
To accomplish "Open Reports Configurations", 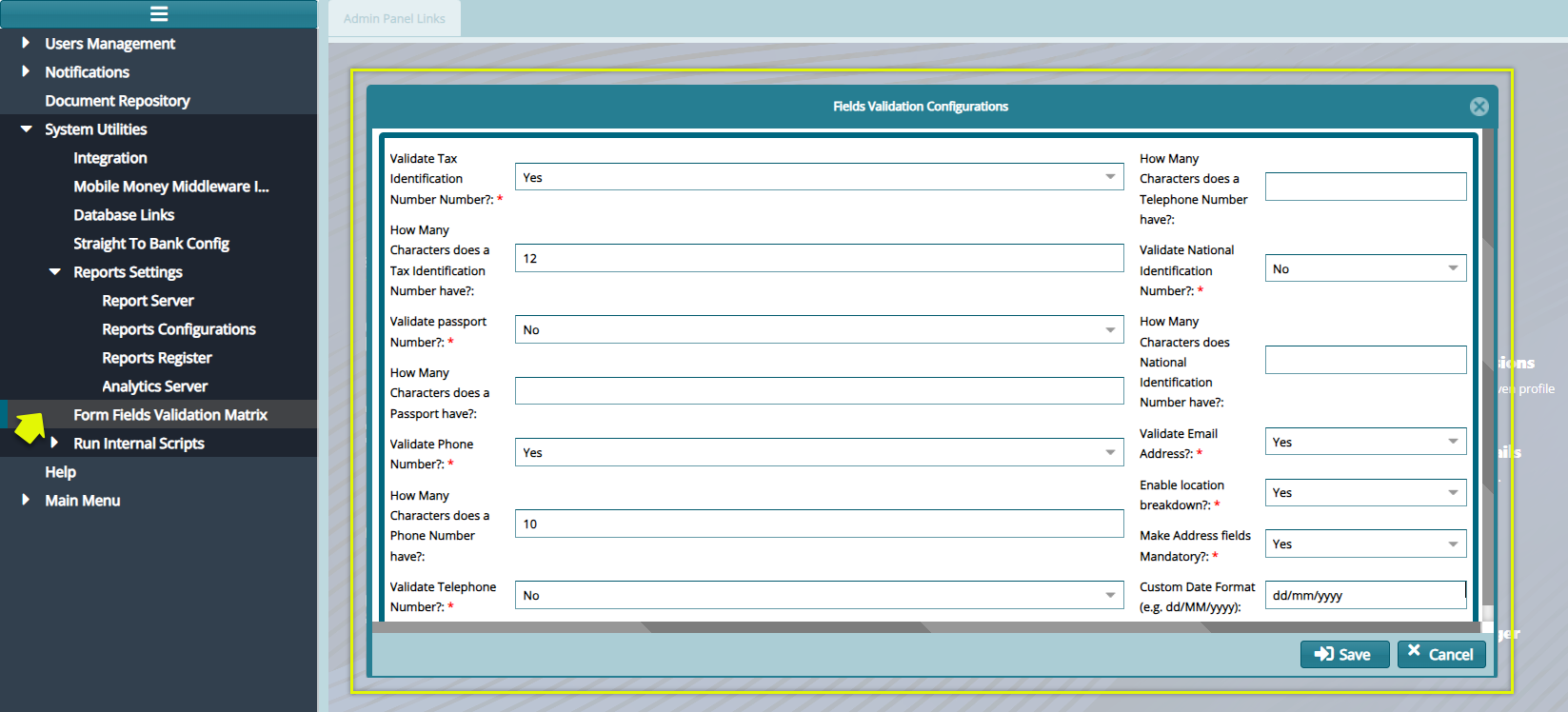I will [x=179, y=329].
